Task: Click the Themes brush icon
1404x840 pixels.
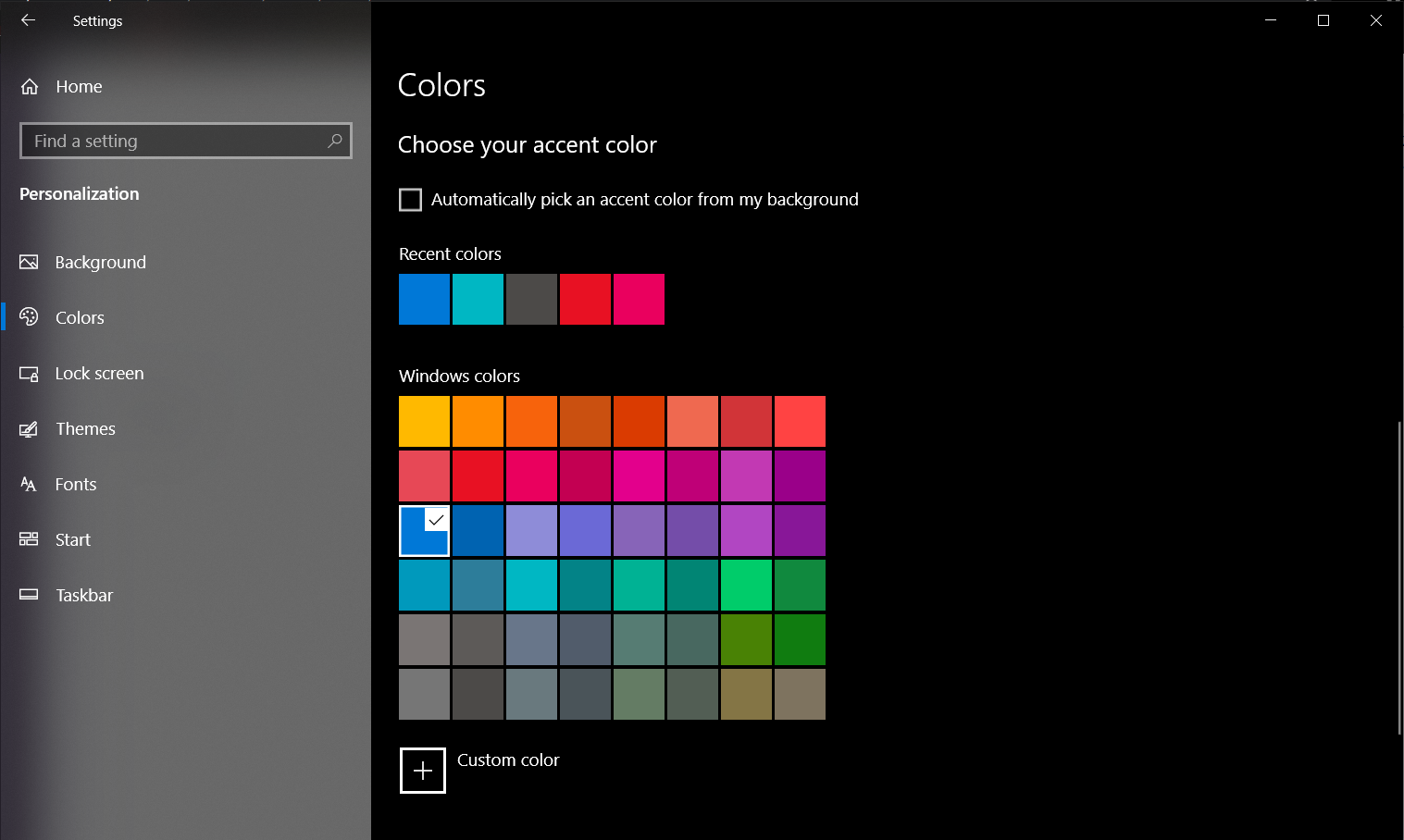Action: pos(29,429)
